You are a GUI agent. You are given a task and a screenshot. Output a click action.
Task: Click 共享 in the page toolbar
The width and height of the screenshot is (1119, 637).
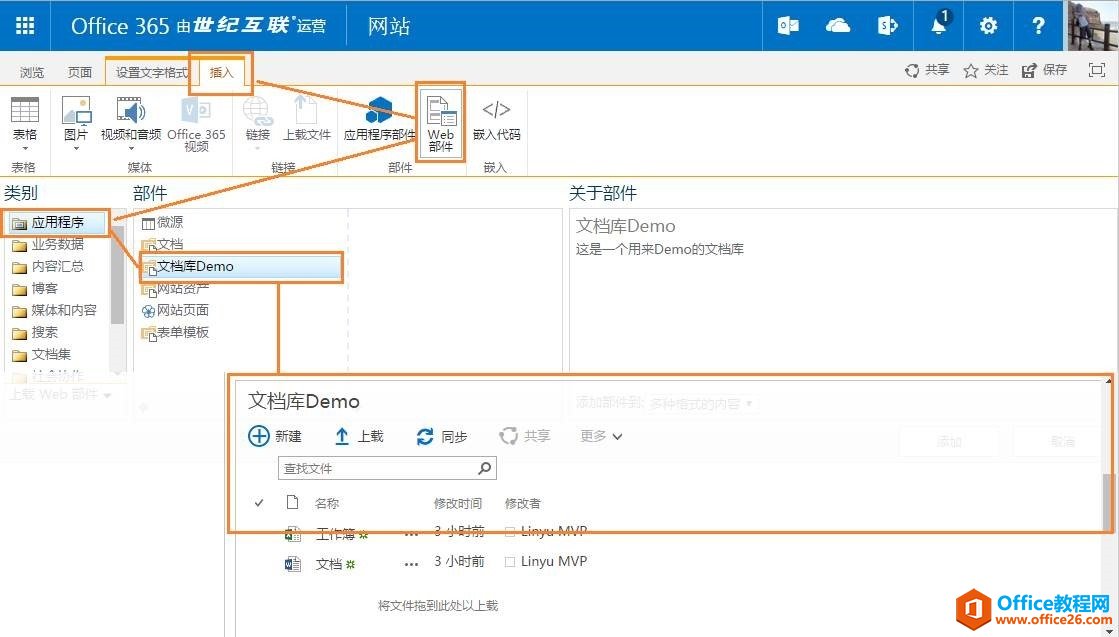(x=927, y=70)
